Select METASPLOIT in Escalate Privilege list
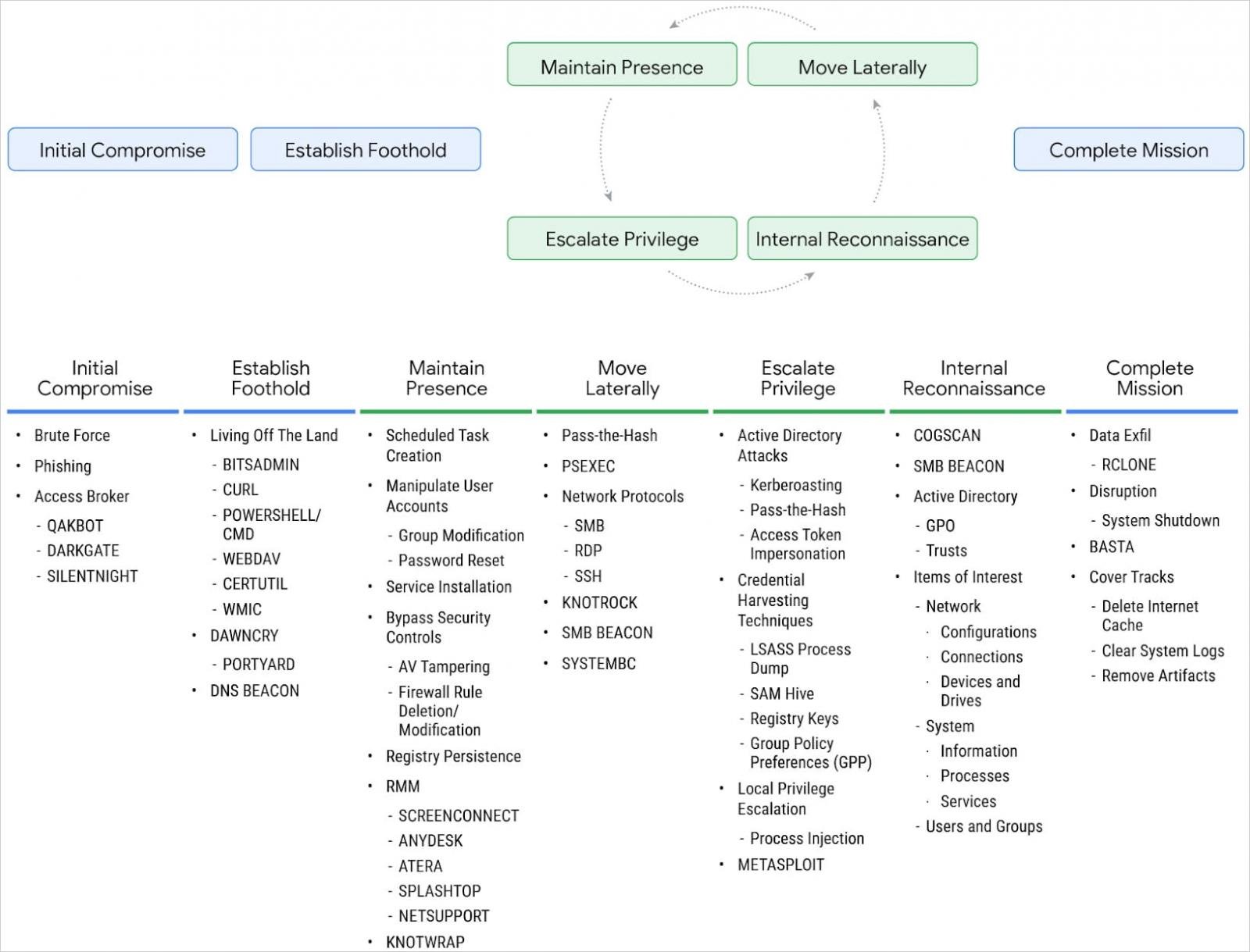The width and height of the screenshot is (1250, 952). pyautogui.click(x=781, y=865)
